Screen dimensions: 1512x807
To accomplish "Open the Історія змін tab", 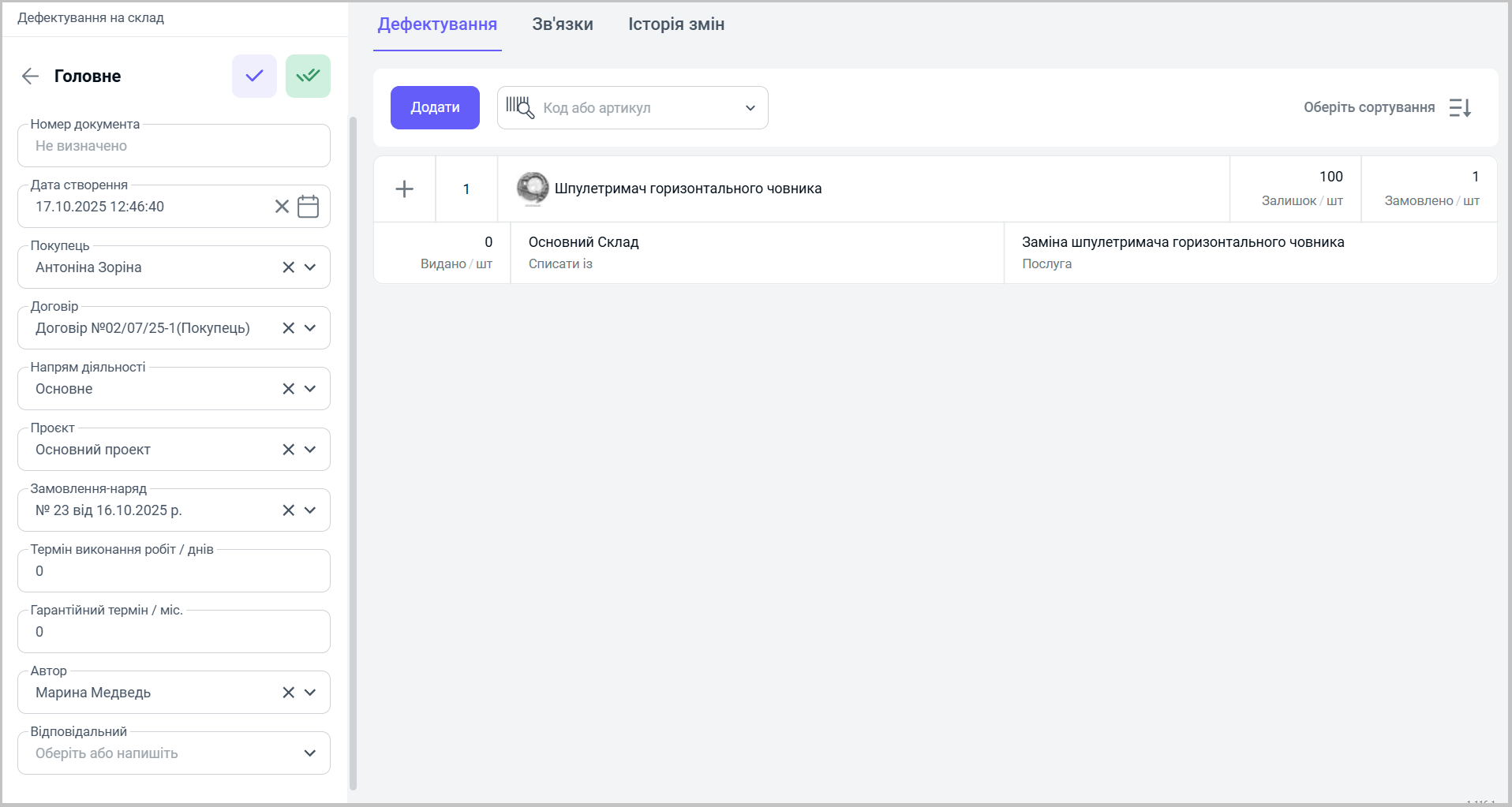I will pyautogui.click(x=676, y=24).
